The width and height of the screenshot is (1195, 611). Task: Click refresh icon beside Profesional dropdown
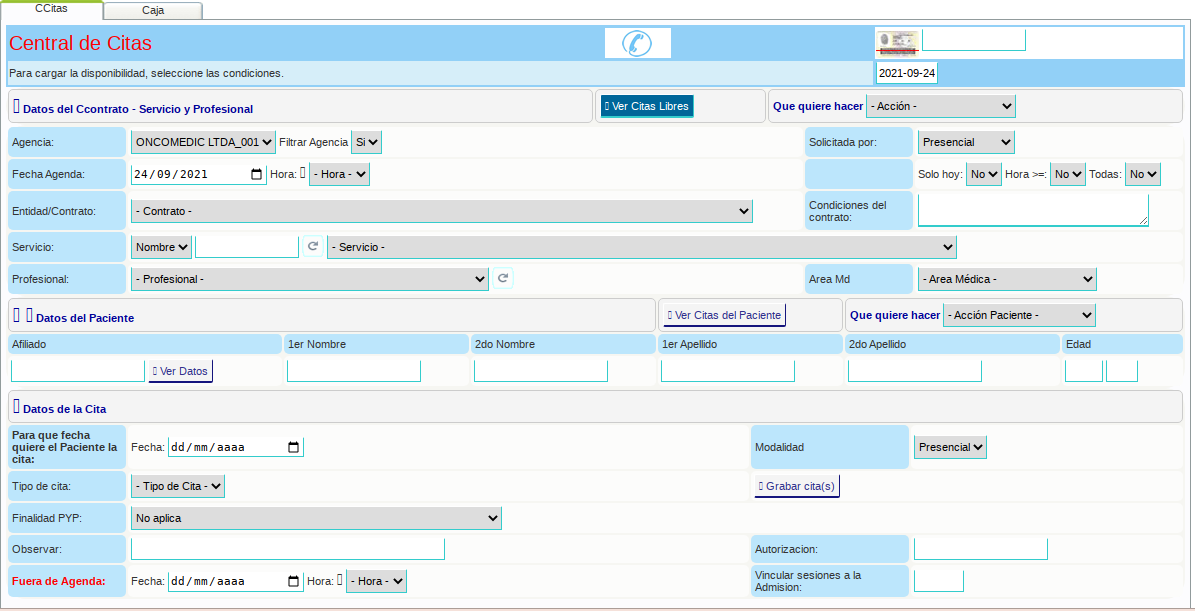point(503,279)
